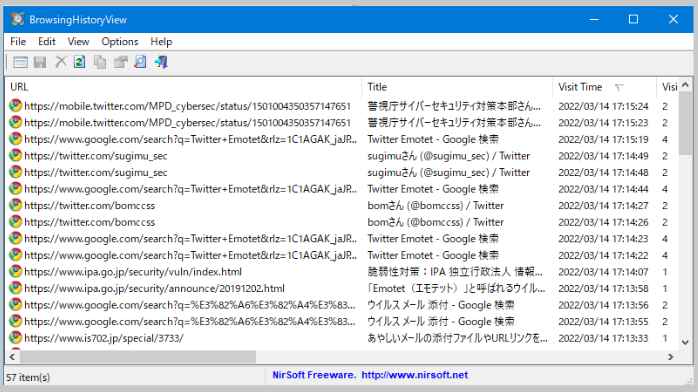Image resolution: width=698 pixels, height=392 pixels.
Task: Open the NirSoft http://www.nirsoft.net link
Action: pos(414,375)
